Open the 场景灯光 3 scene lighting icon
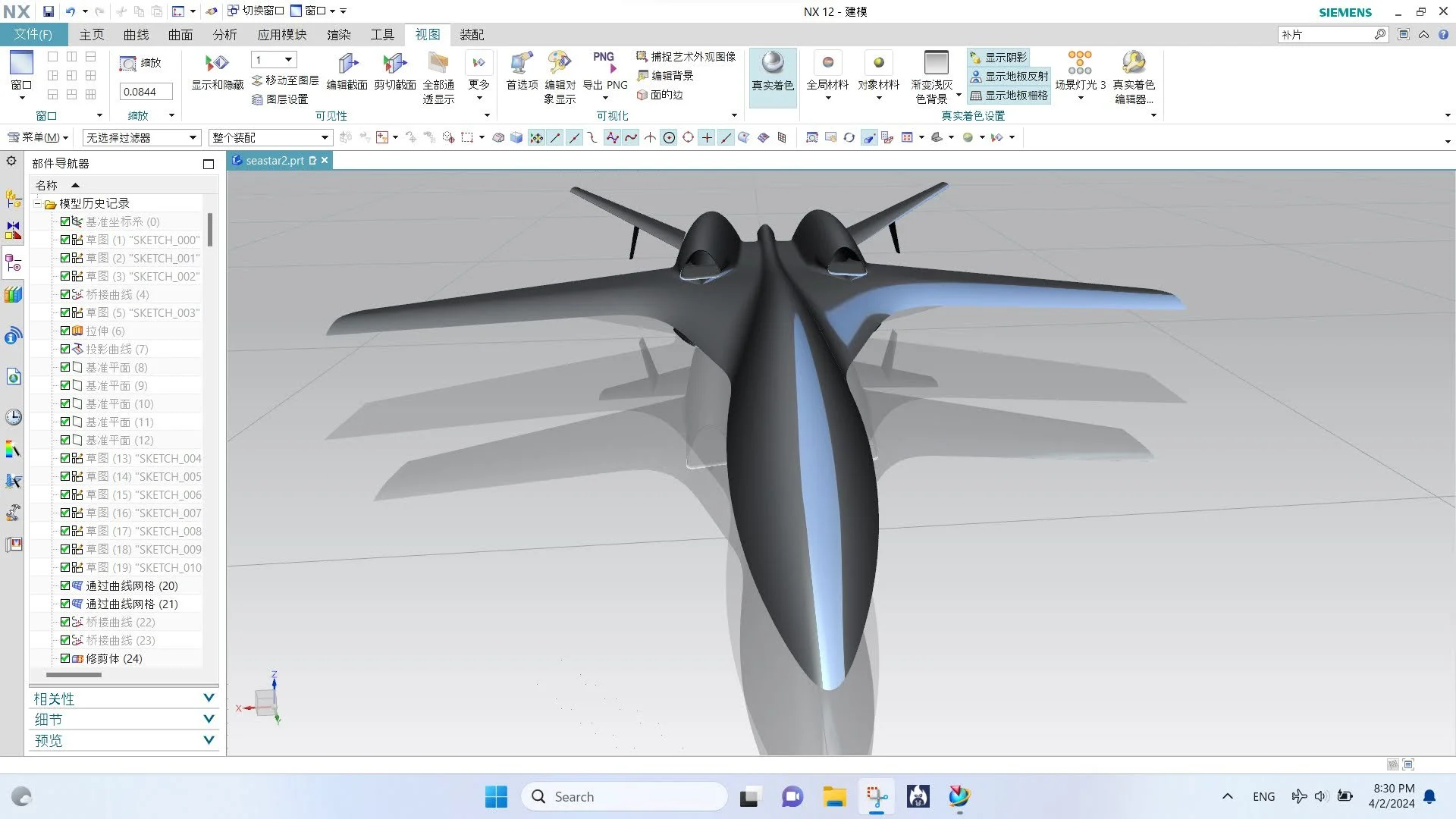 [1080, 64]
